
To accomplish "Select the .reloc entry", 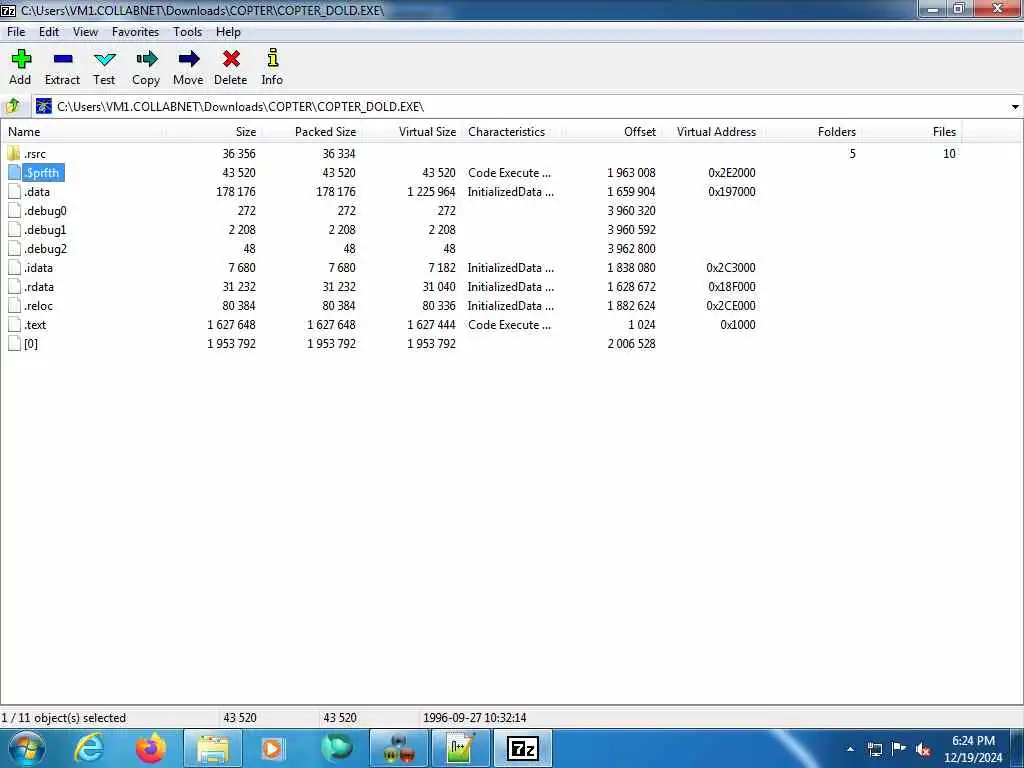I will pyautogui.click(x=39, y=305).
